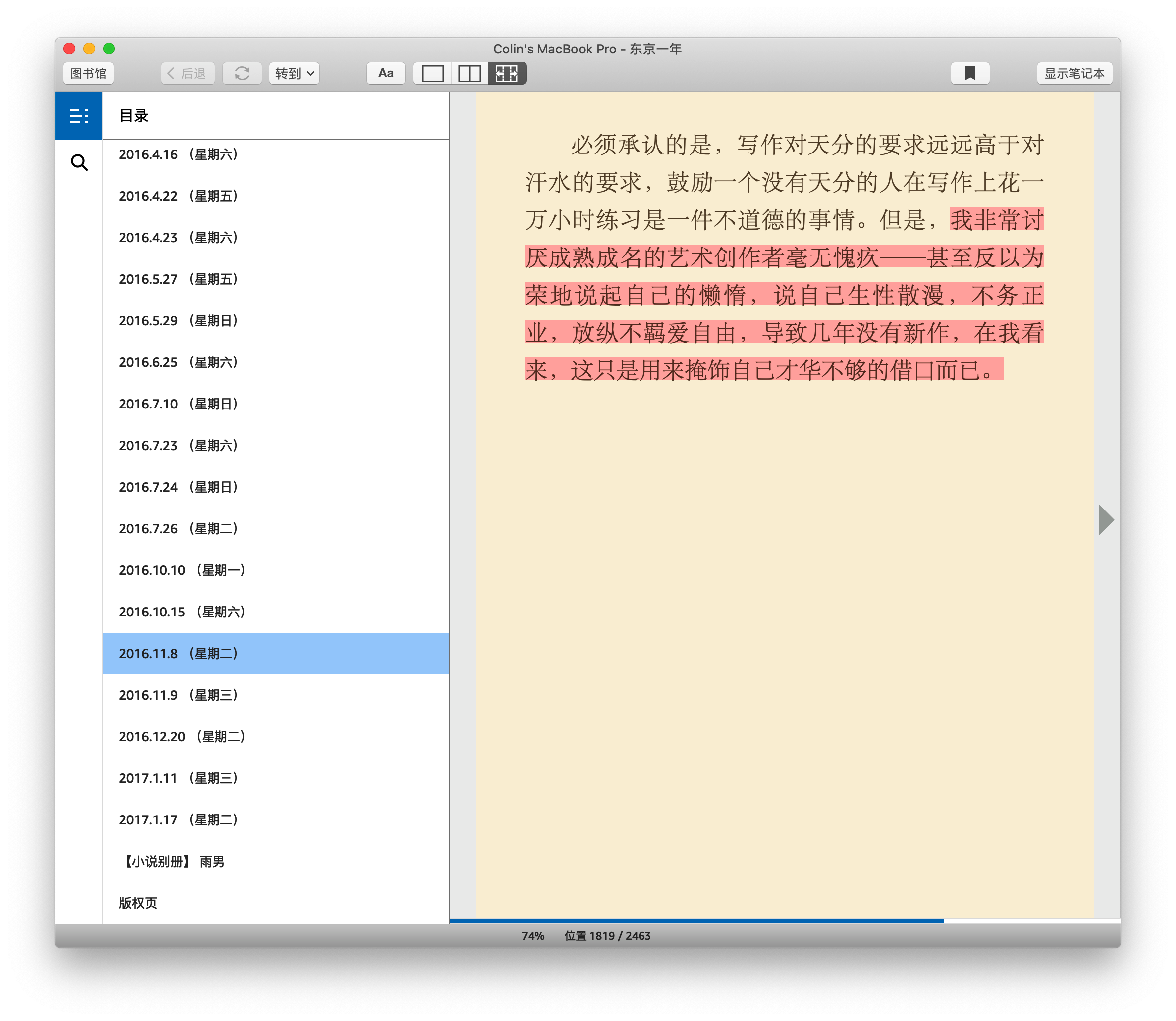This screenshot has height=1021, width=1176.
Task: Click the 74% progress text
Action: coord(533,936)
